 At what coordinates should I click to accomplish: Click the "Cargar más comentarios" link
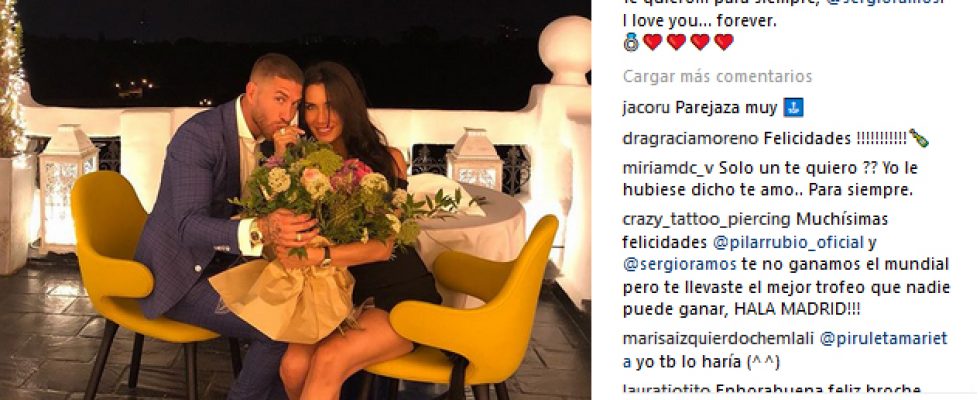point(717,77)
